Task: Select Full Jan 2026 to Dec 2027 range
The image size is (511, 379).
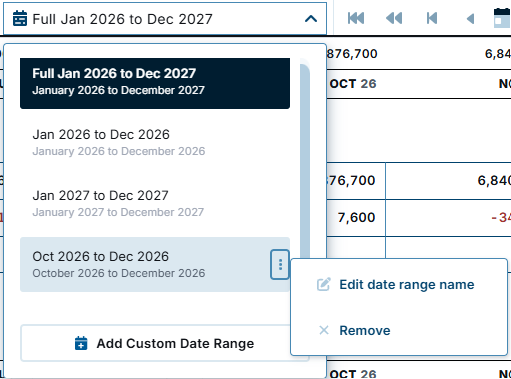Action: (155, 83)
